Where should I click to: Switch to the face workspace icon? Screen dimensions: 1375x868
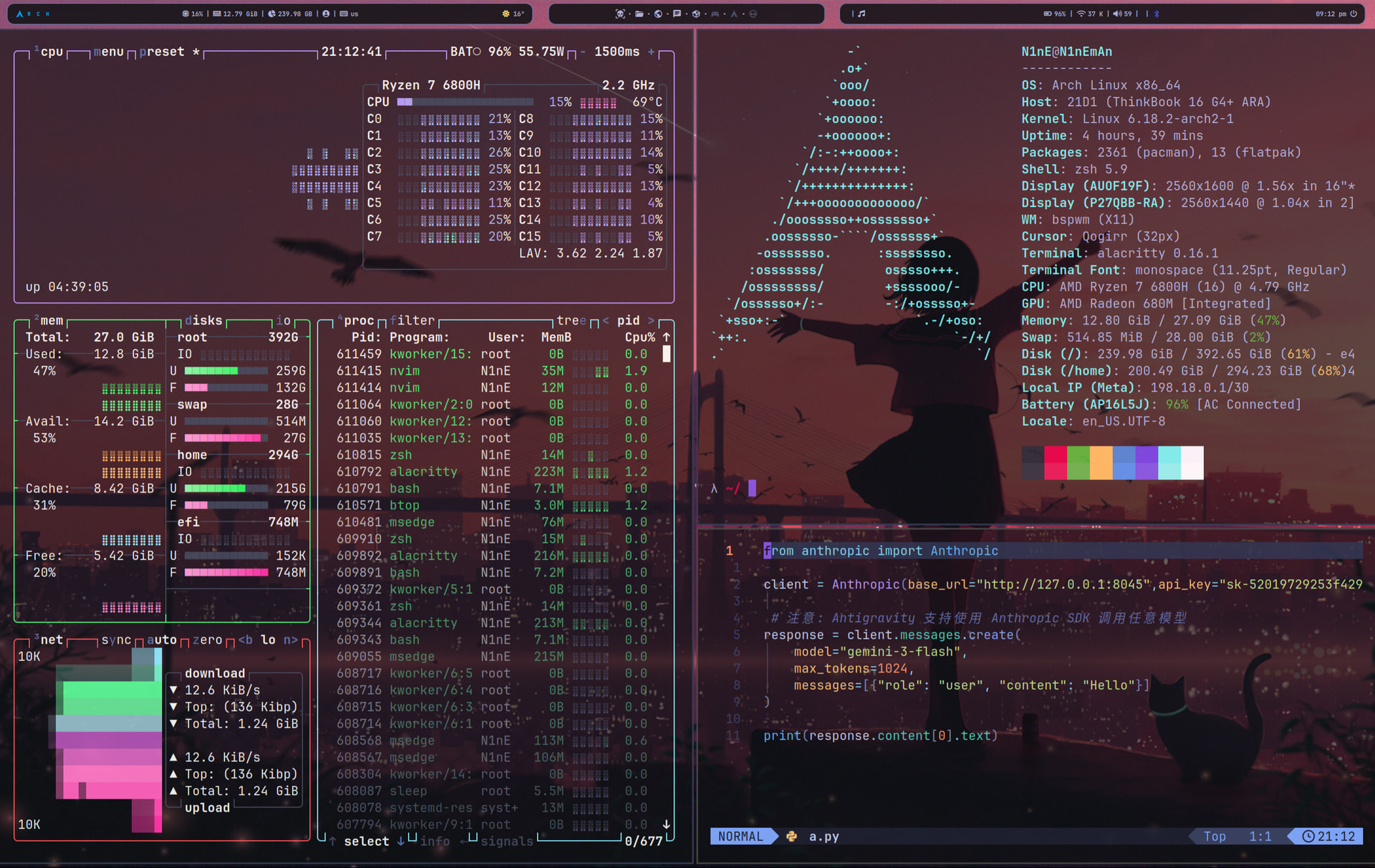(753, 14)
